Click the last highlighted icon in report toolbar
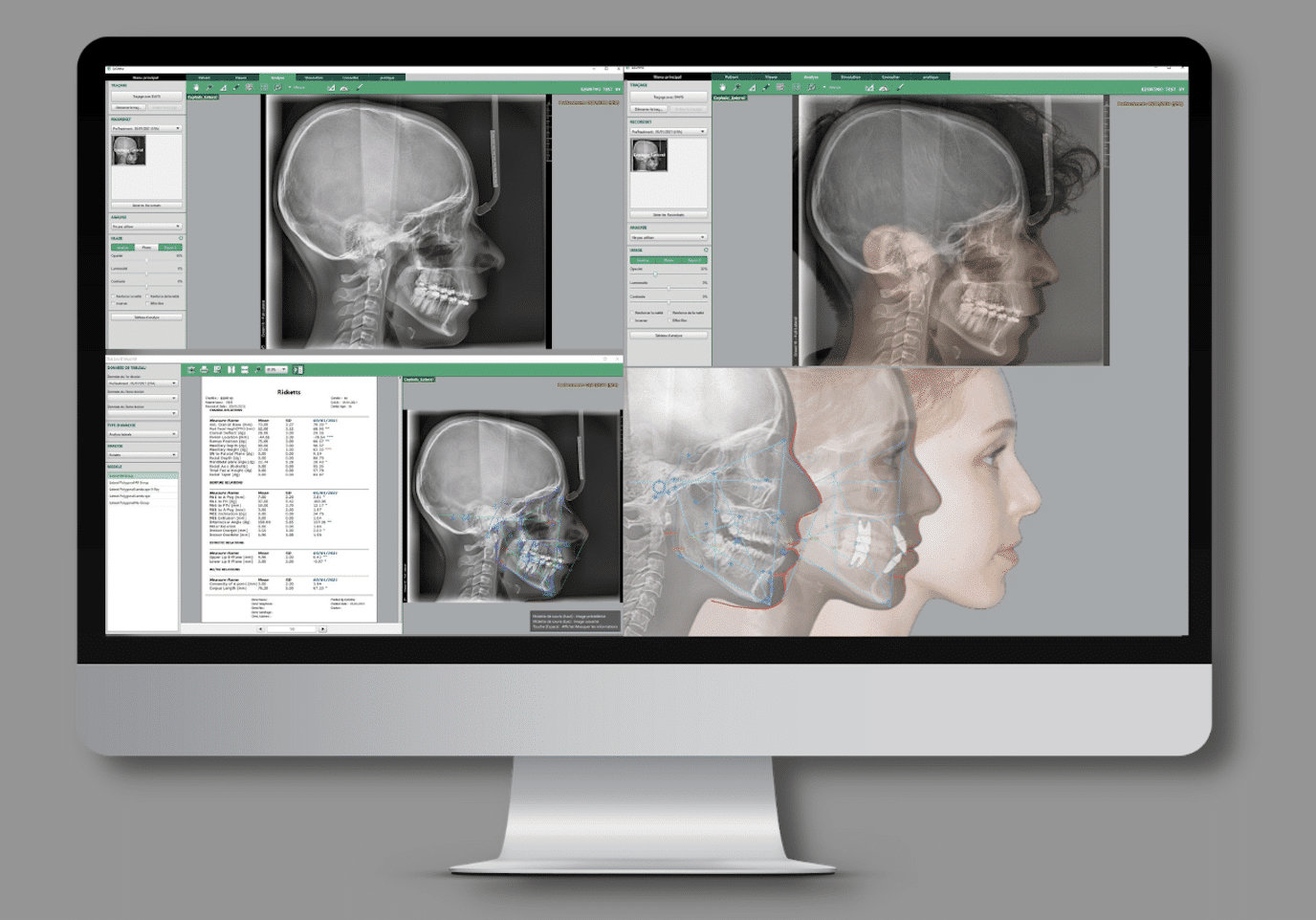Image resolution: width=1316 pixels, height=920 pixels. [298, 369]
